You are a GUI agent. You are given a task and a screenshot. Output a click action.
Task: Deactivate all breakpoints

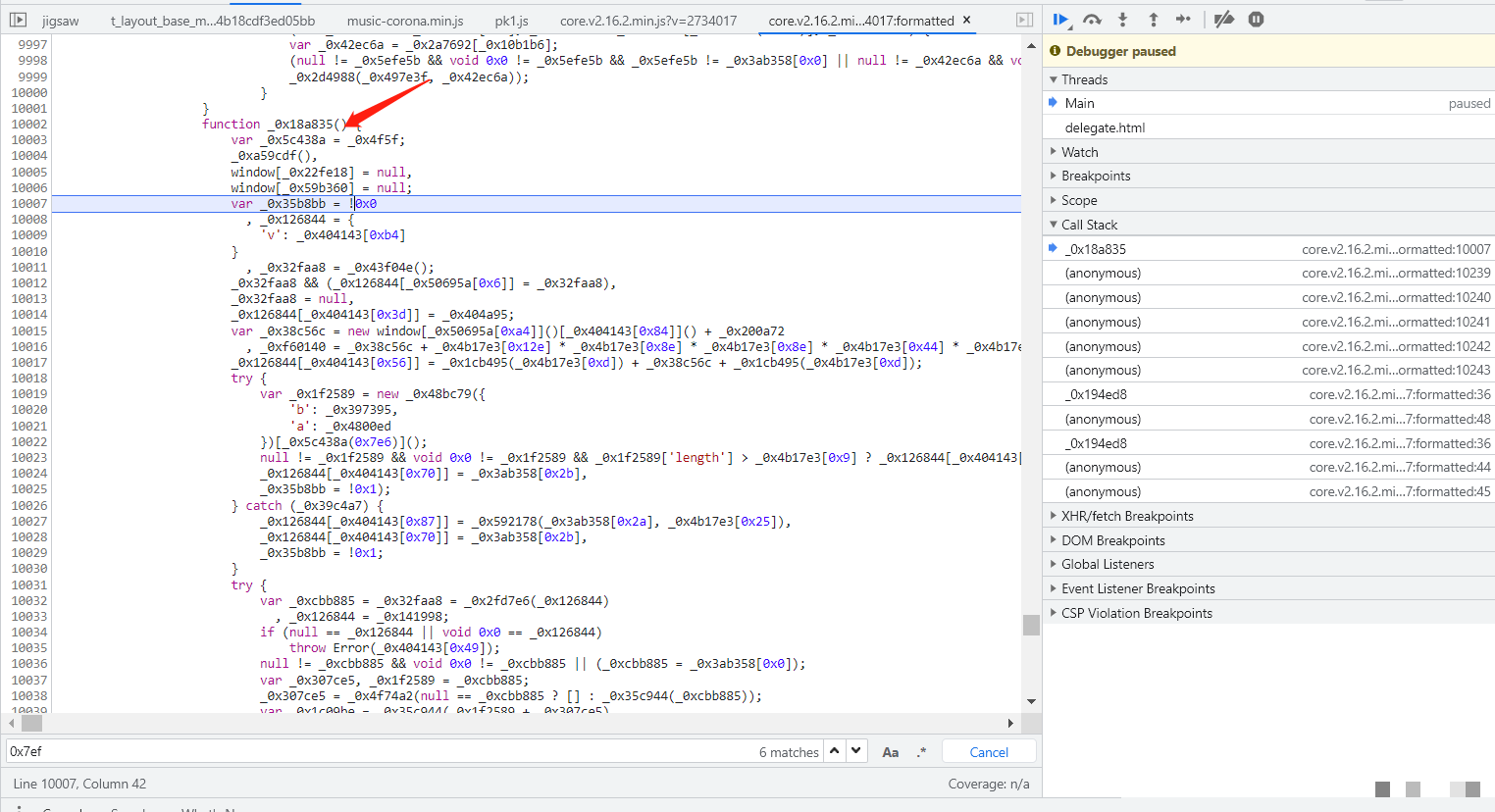point(1223,20)
